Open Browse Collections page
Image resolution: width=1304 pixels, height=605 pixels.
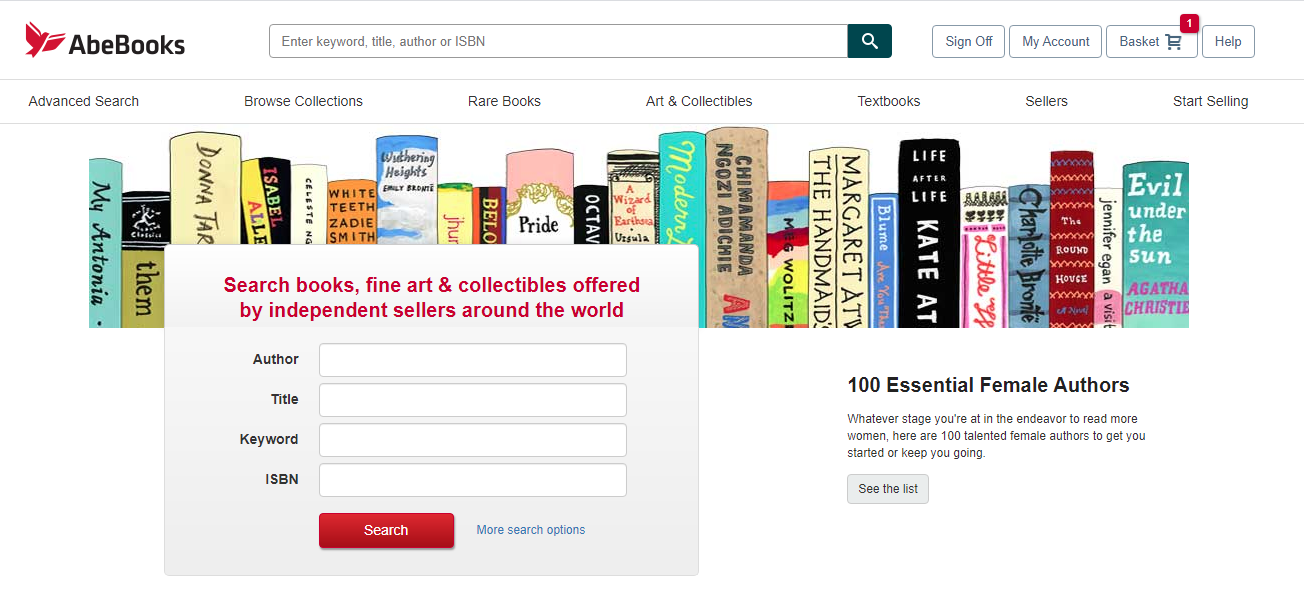303,101
